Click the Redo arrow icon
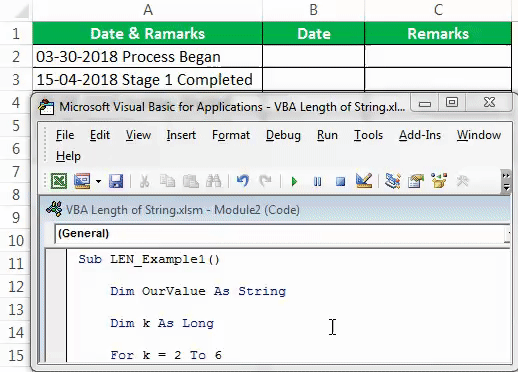The height and width of the screenshot is (372, 518). tap(265, 181)
